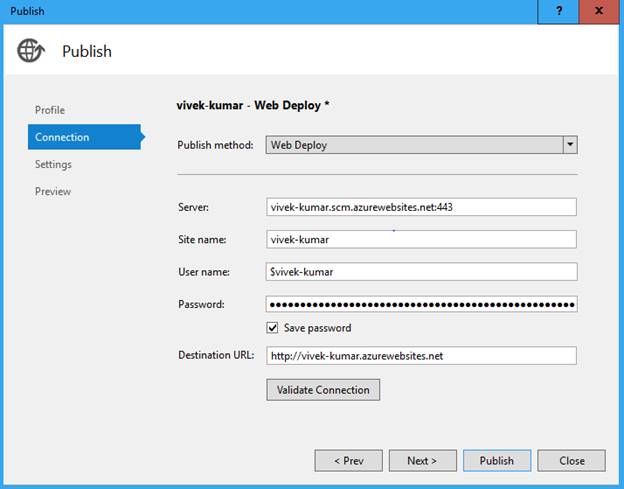Click the 'User name:' label
The width and height of the screenshot is (624, 489).
[x=204, y=272]
